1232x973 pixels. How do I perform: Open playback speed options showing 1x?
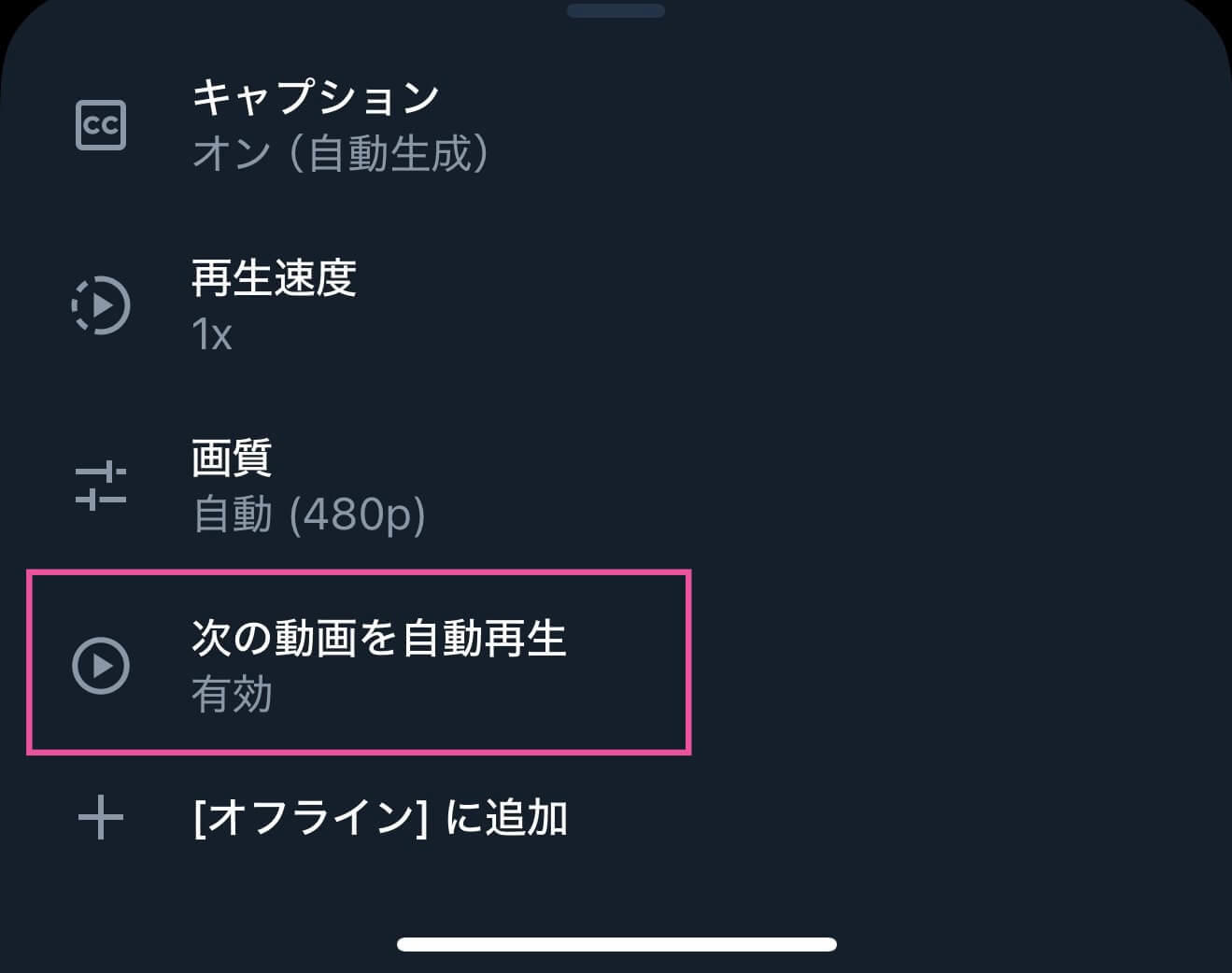coord(212,334)
